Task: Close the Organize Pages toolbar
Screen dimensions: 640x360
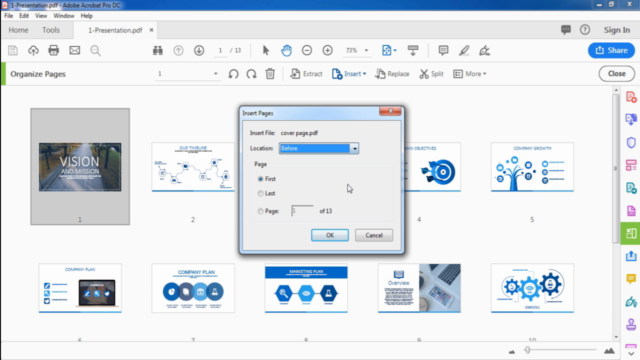Action: [617, 74]
